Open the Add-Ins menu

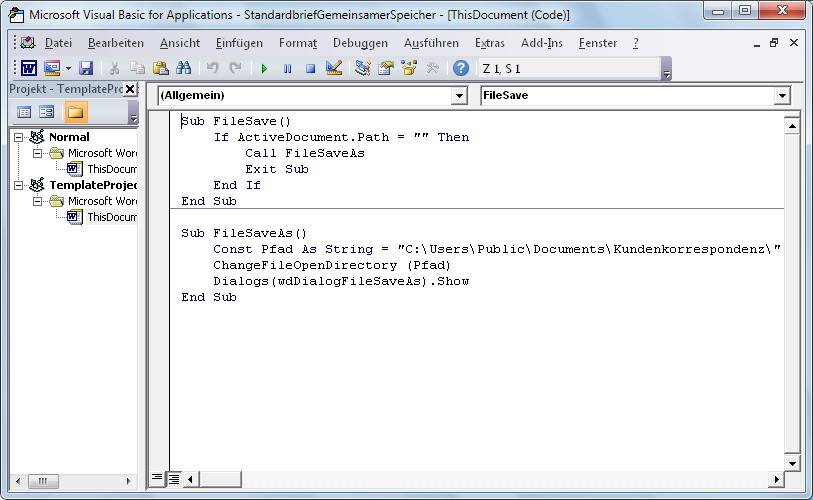[x=541, y=43]
